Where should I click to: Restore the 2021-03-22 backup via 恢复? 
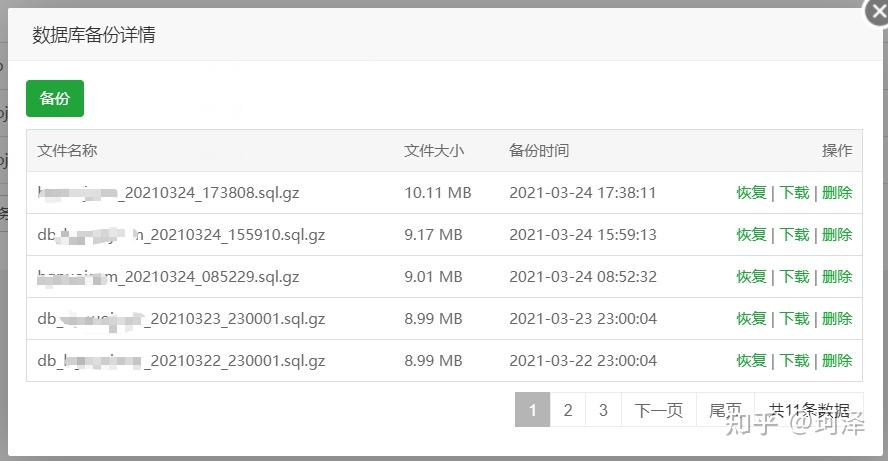[x=751, y=361]
